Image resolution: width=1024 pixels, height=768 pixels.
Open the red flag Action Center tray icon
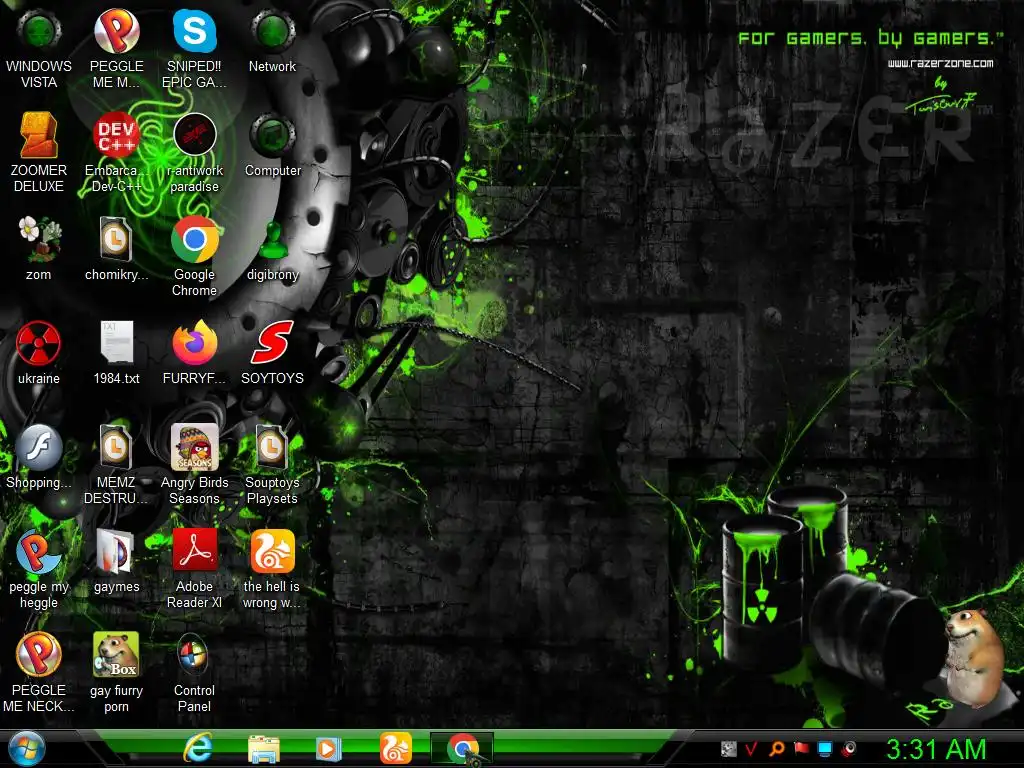(x=801, y=748)
